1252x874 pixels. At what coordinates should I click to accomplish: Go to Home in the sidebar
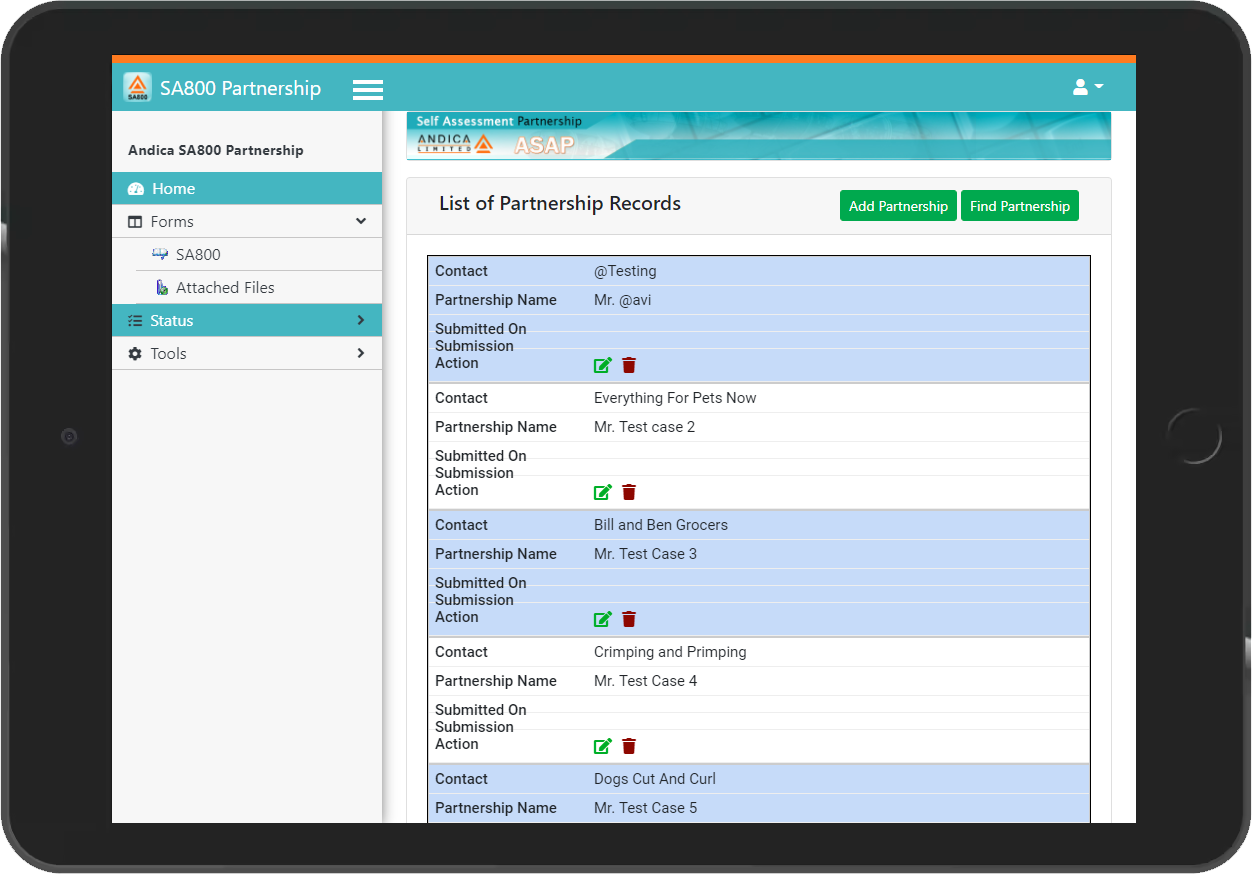[x=173, y=189]
